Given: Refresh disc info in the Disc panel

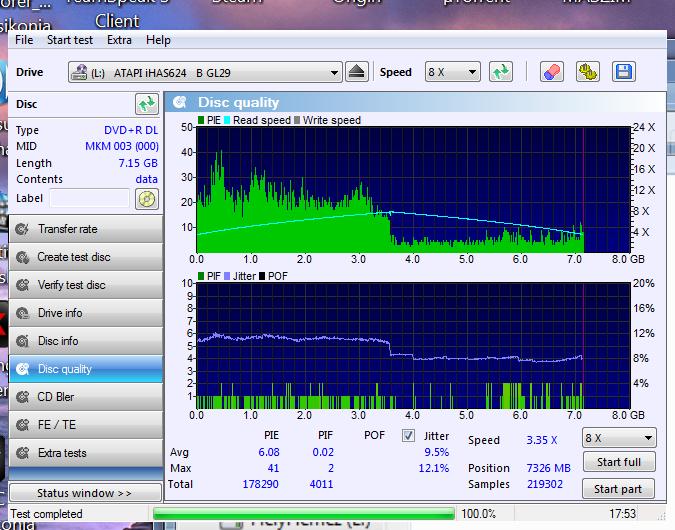Looking at the screenshot, I should (x=146, y=104).
